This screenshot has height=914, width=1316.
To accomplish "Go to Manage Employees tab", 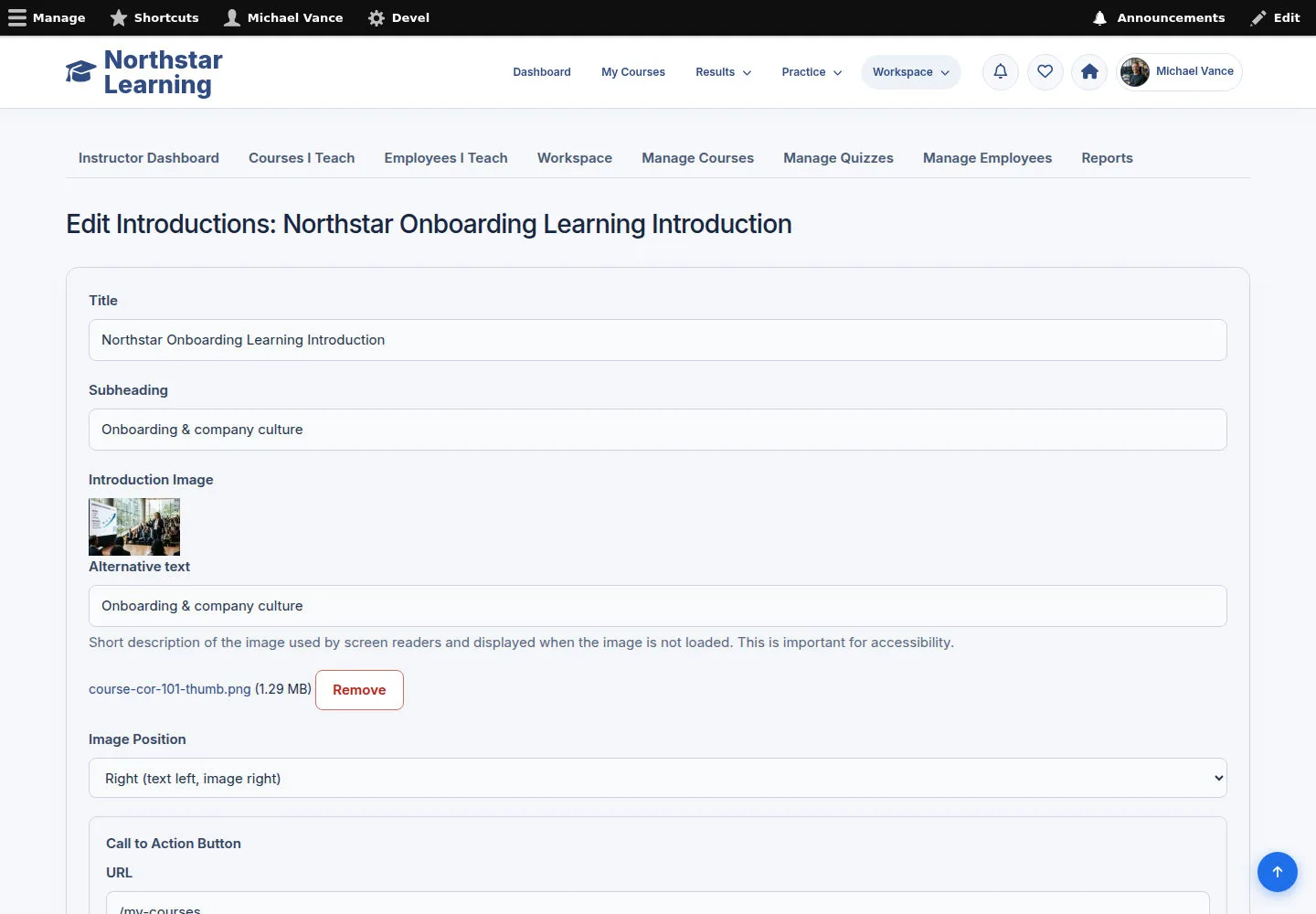I will click(988, 158).
